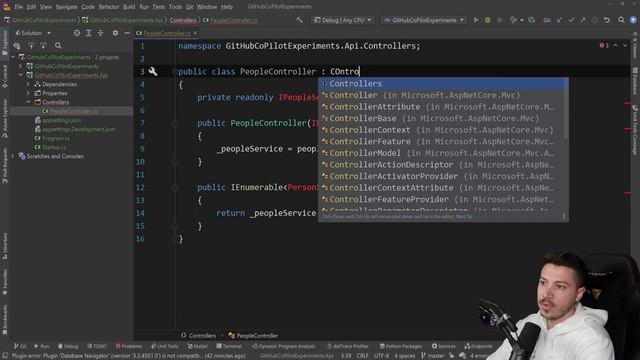The width and height of the screenshot is (640, 360).
Task: Open the Problems tool window
Action: [x=128, y=346]
